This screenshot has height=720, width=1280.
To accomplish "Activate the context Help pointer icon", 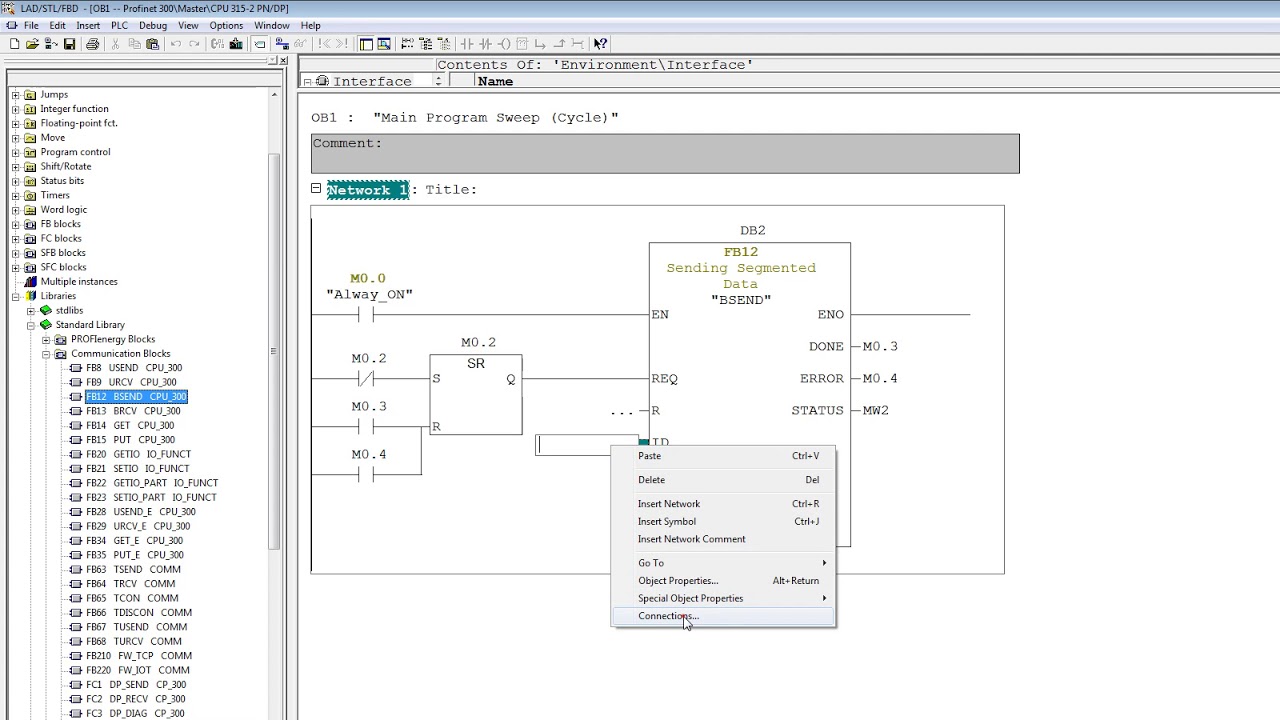I will pos(600,44).
